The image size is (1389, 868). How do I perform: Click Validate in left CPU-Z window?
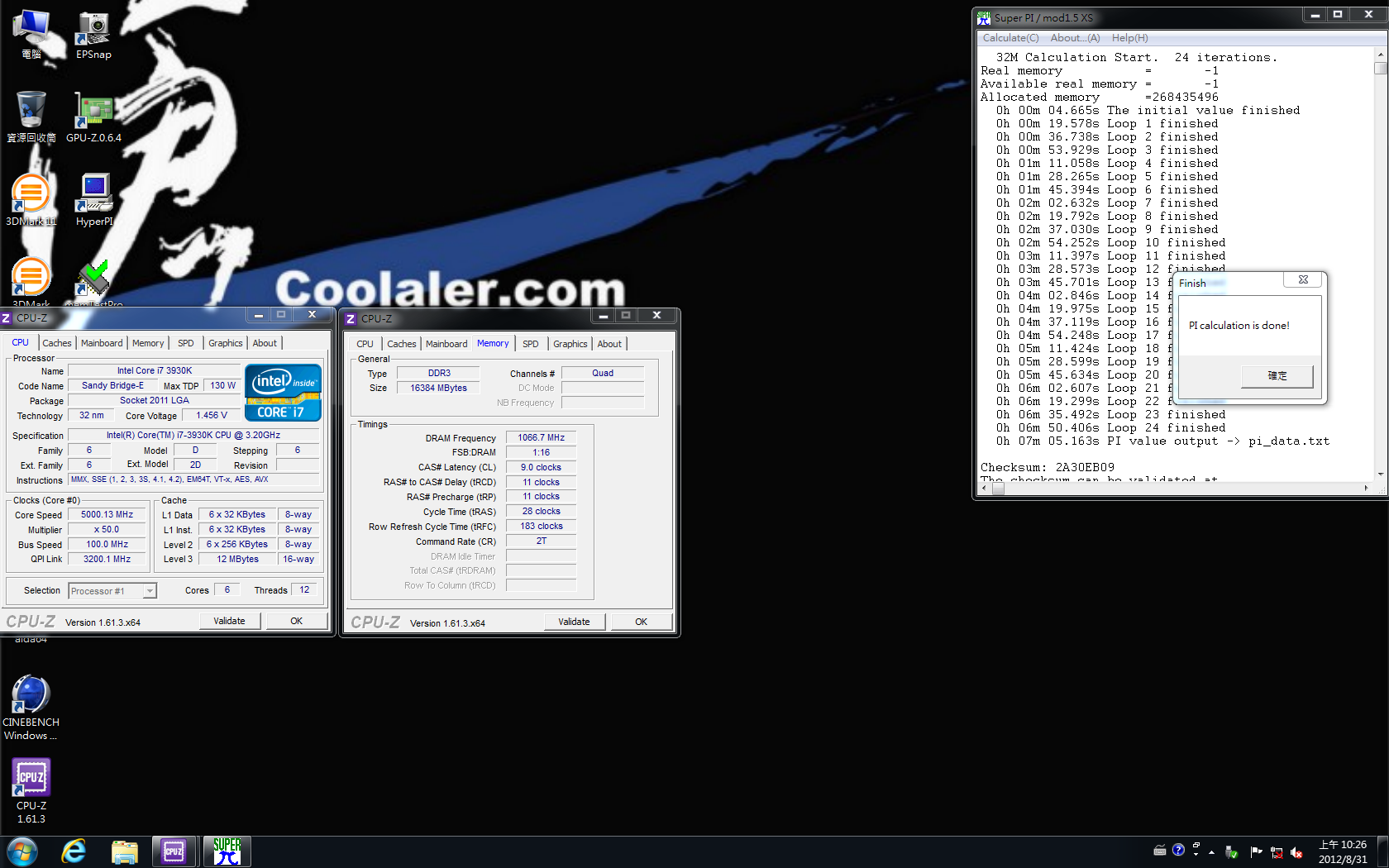[x=229, y=621]
